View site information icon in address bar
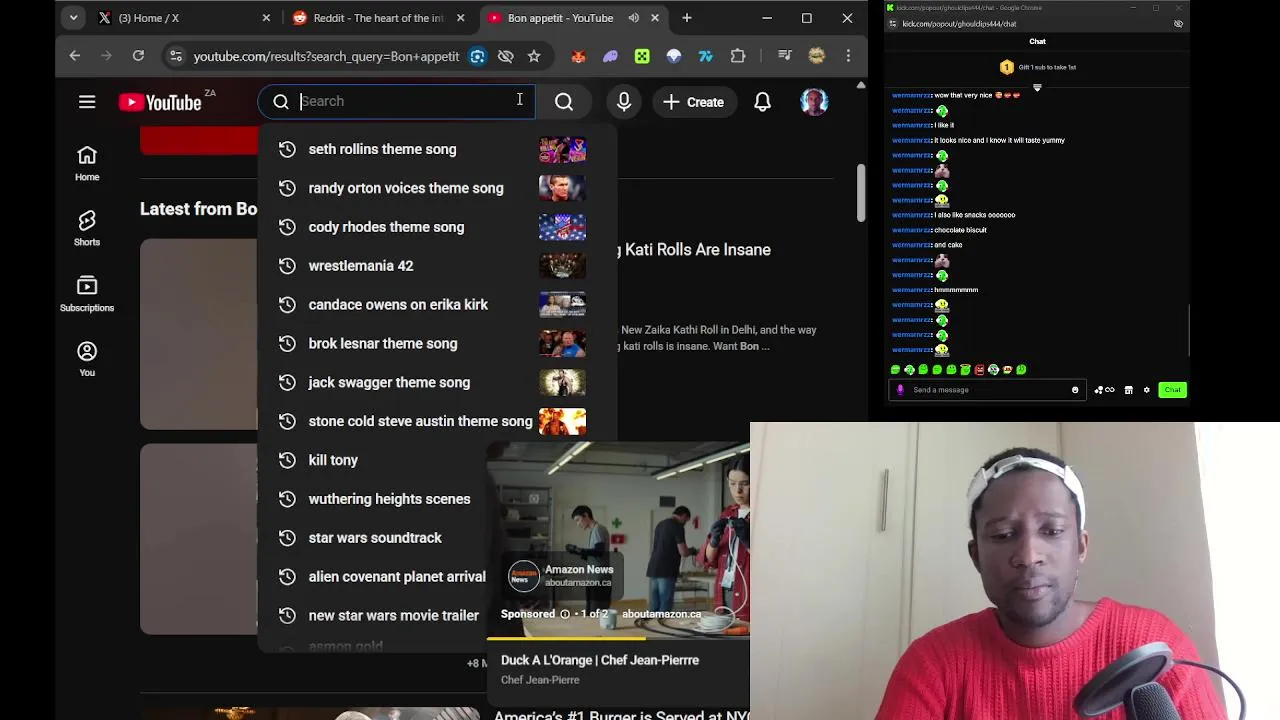This screenshot has width=1280, height=720. 176,56
